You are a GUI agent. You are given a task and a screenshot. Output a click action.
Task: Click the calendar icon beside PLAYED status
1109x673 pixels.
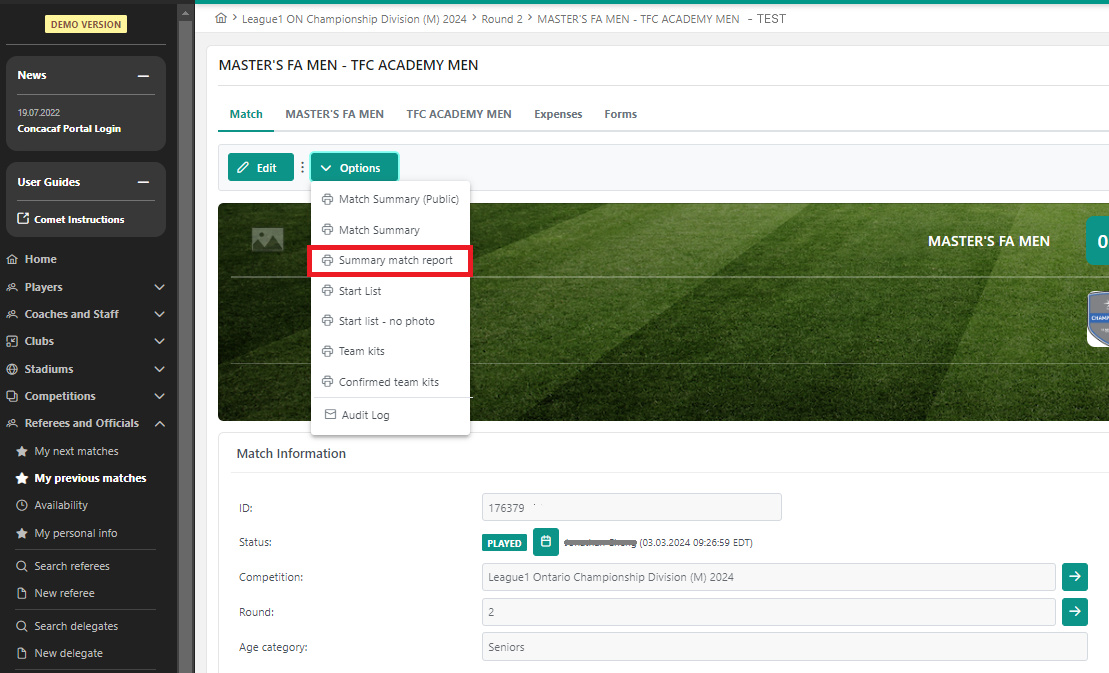coord(545,542)
